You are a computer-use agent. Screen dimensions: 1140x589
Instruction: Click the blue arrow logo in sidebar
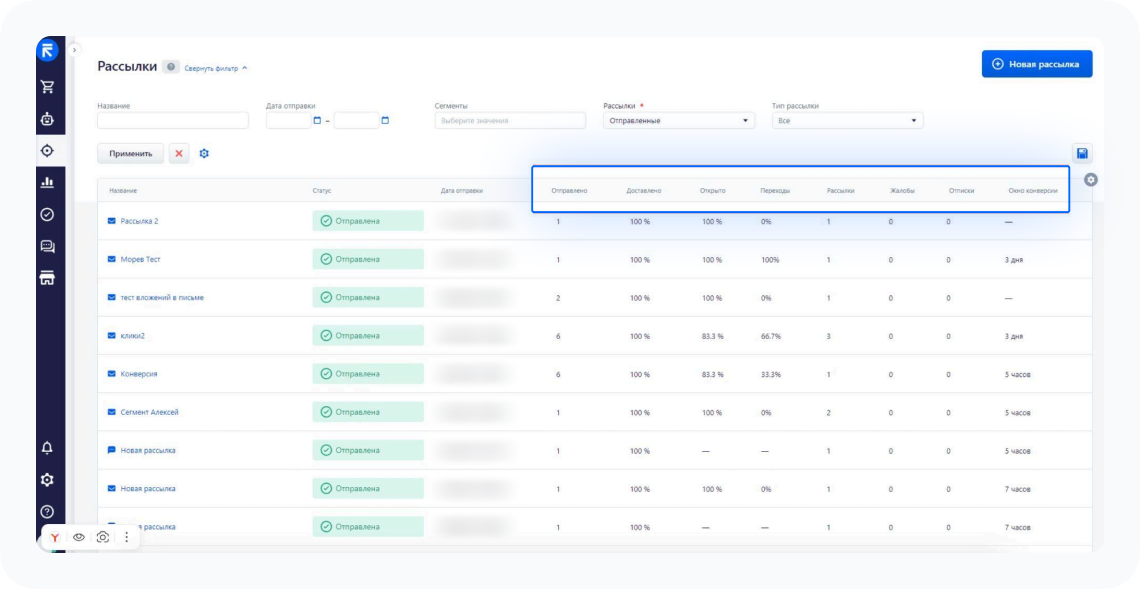[47, 50]
